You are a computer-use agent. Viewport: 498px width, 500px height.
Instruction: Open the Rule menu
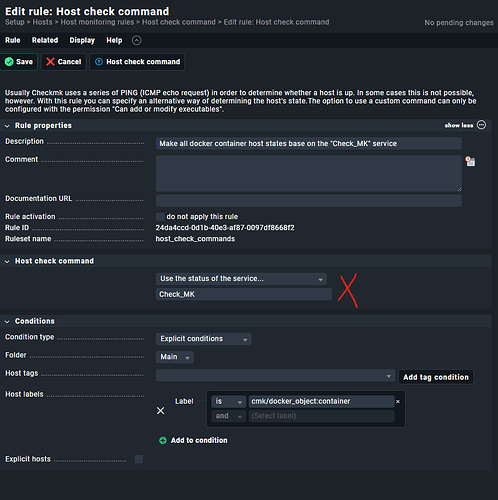tap(13, 40)
